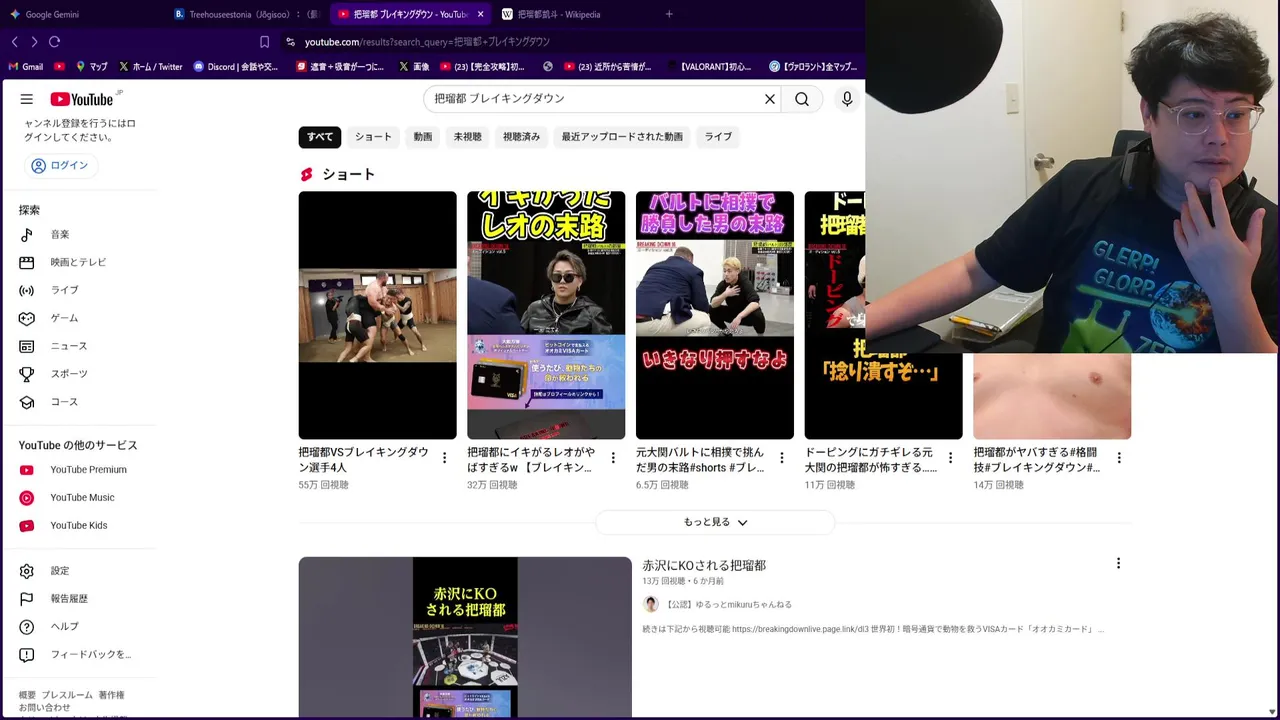This screenshot has height=720, width=1280.
Task: Switch to the Google Gemini tab
Action: [x=80, y=14]
